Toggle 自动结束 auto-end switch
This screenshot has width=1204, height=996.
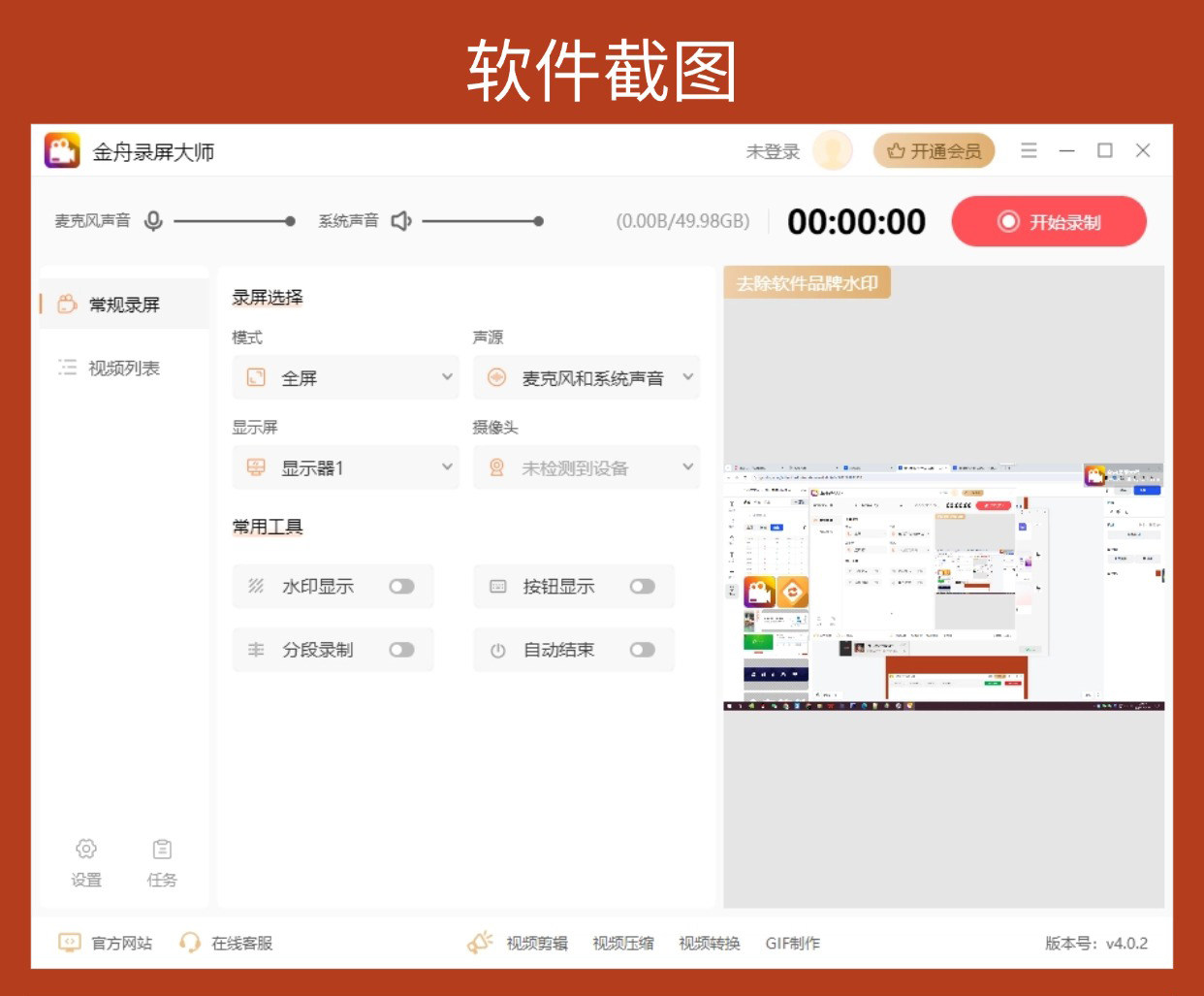(642, 650)
